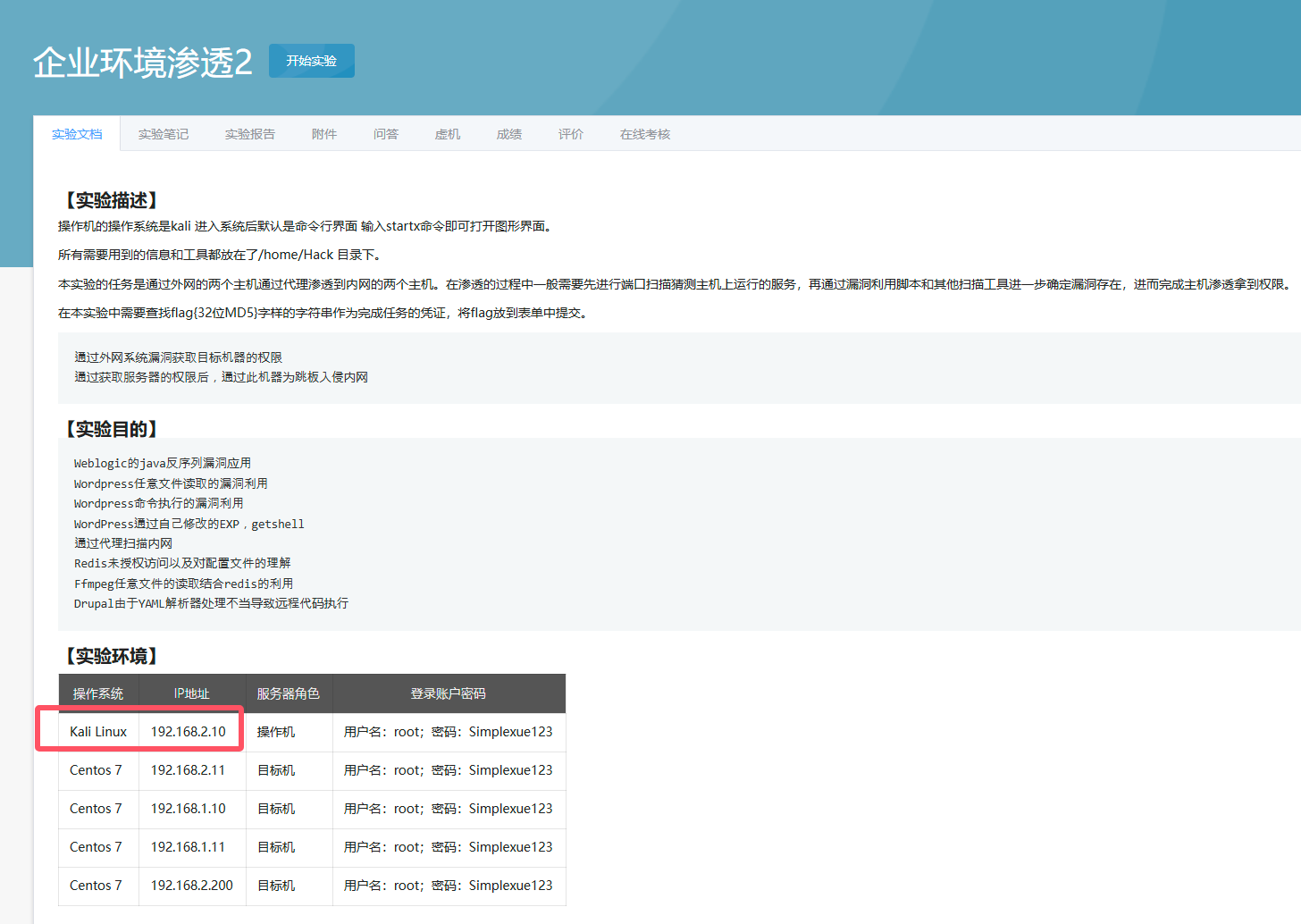Image resolution: width=1301 pixels, height=924 pixels.
Task: Click the line Redis未授权访问以及对配置文件的理解
Action: pyautogui.click(x=182, y=563)
